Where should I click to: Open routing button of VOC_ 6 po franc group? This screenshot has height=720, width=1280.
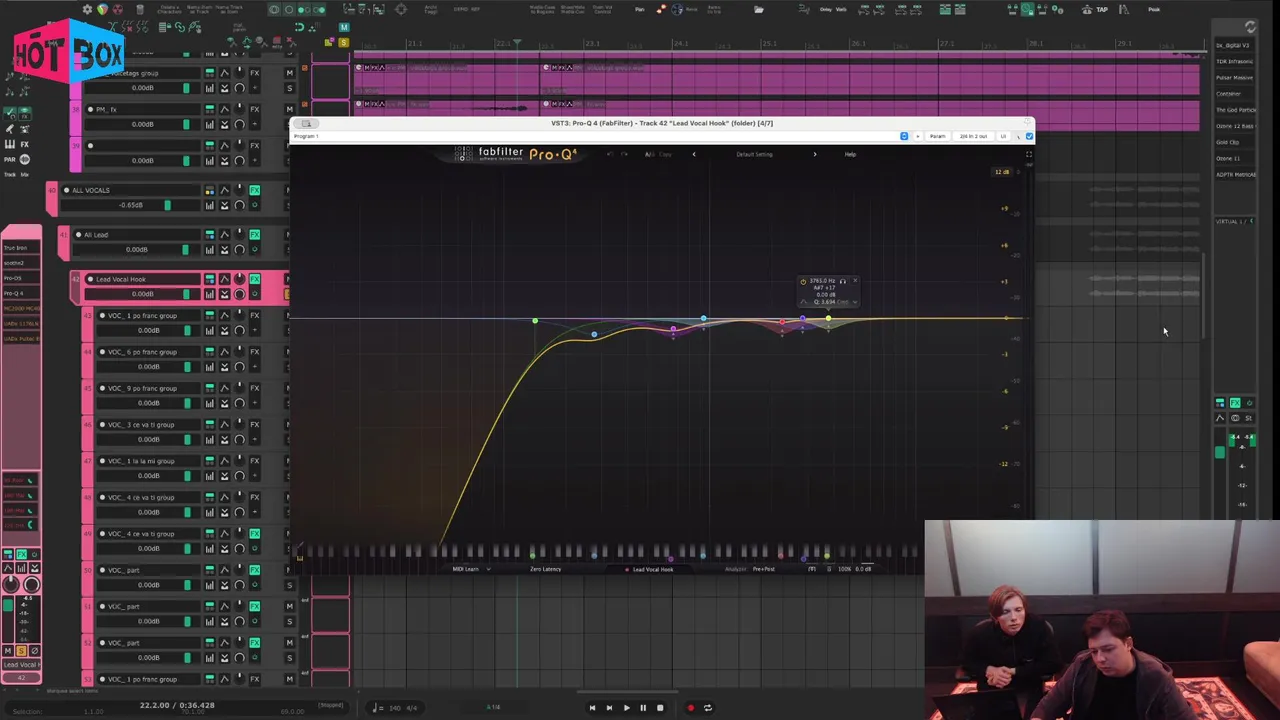pyautogui.click(x=210, y=352)
